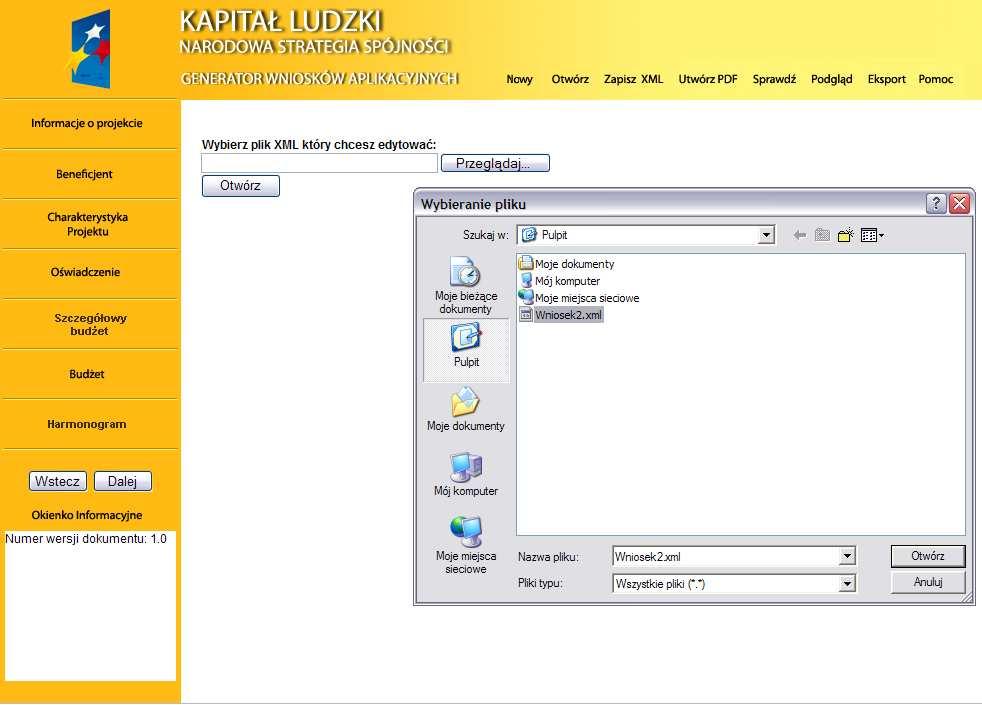
Task: Create a new folder icon in dialog
Action: coord(845,235)
